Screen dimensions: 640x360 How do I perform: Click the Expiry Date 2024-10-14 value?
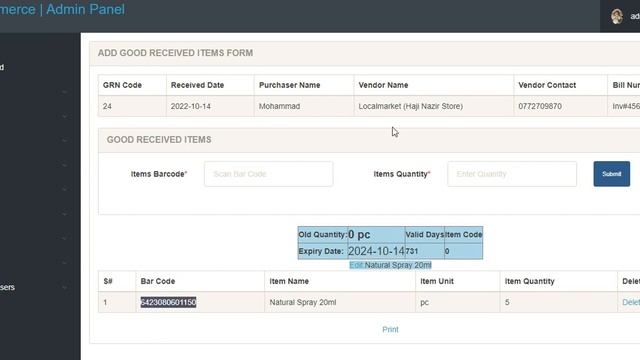pyautogui.click(x=376, y=251)
